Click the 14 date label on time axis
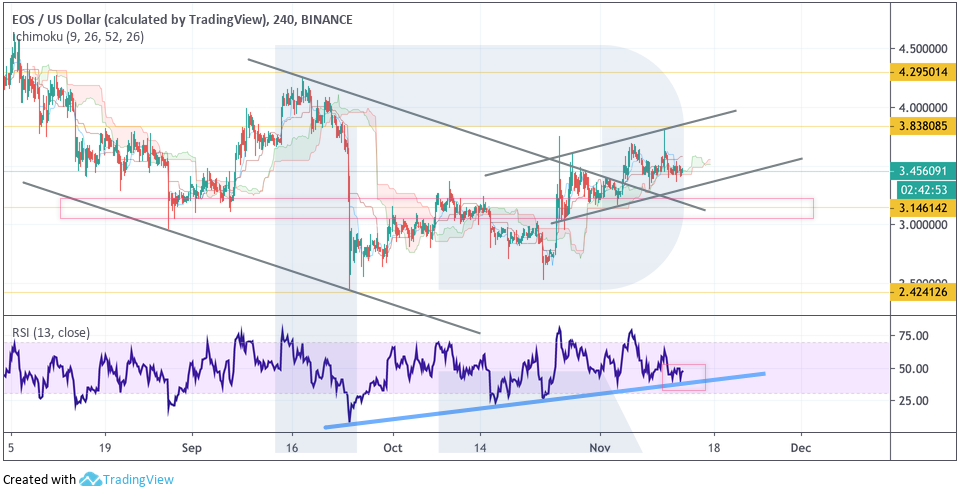 coord(481,449)
